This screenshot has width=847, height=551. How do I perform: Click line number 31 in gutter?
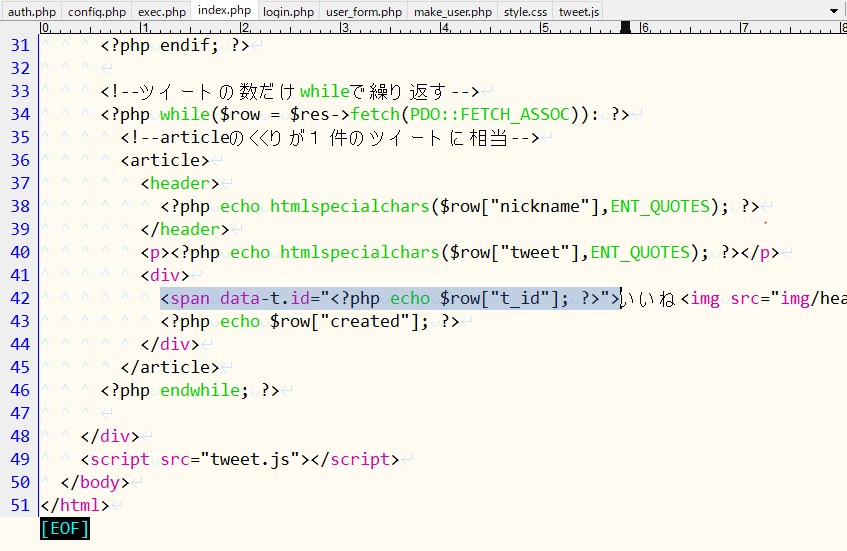point(20,45)
